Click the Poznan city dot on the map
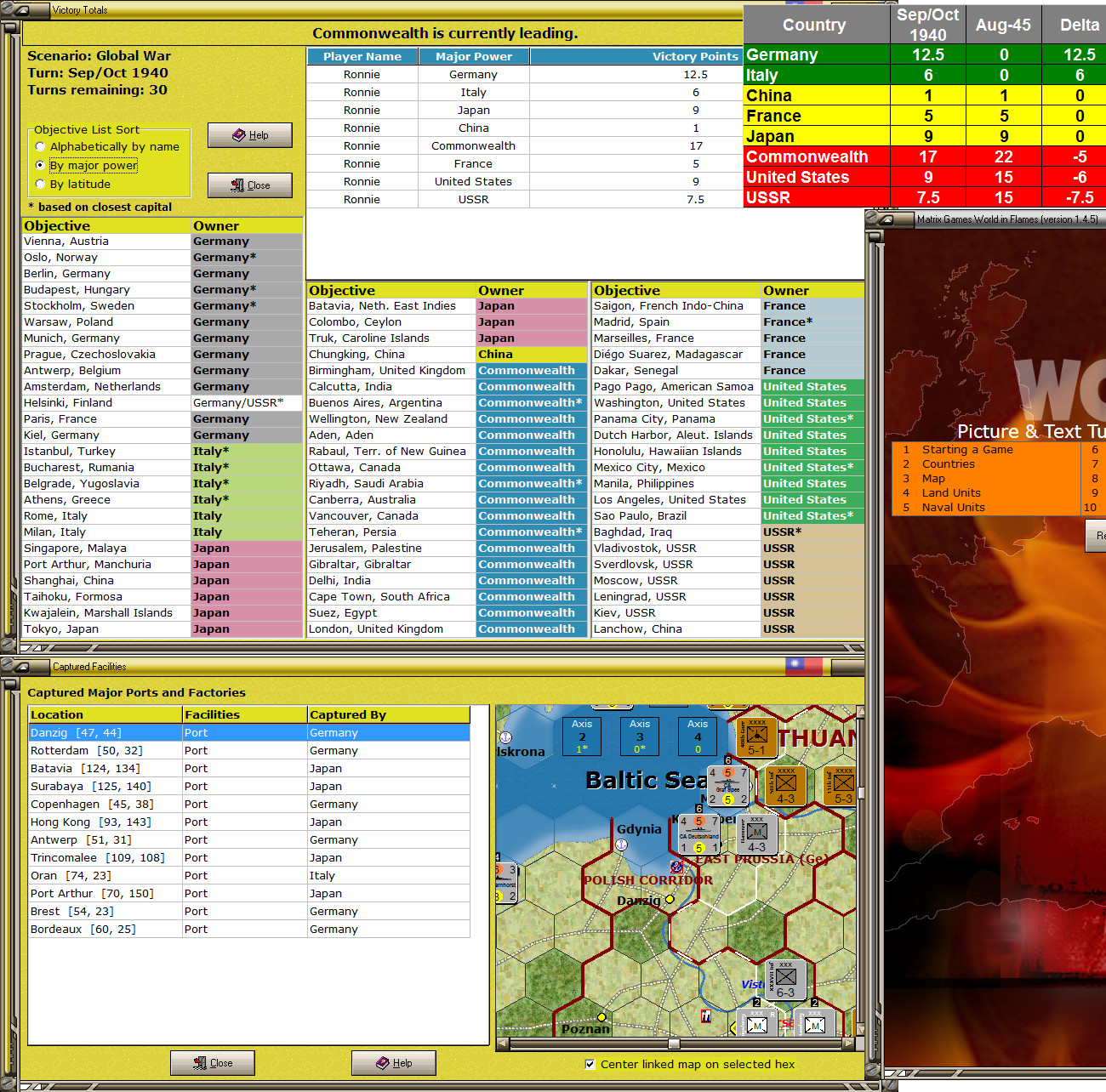Image resolution: width=1106 pixels, height=1092 pixels. [x=601, y=1016]
